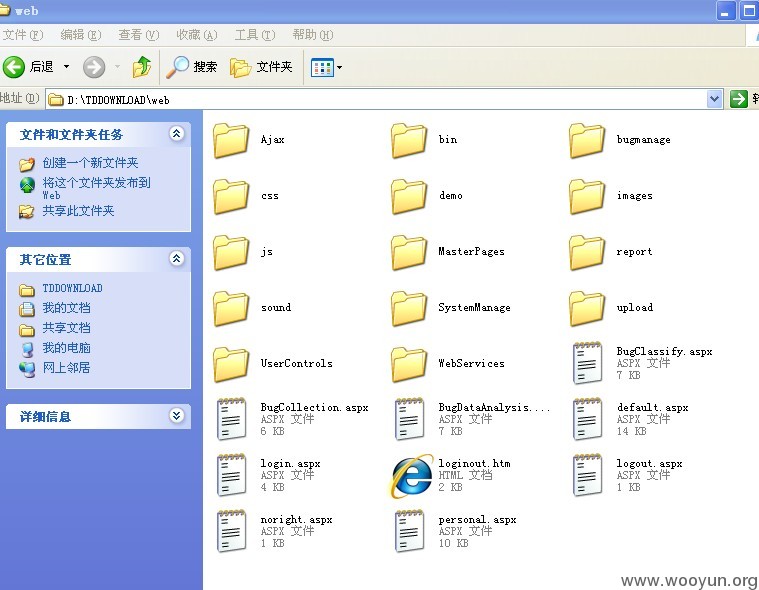Select the sound folder icon

231,308
